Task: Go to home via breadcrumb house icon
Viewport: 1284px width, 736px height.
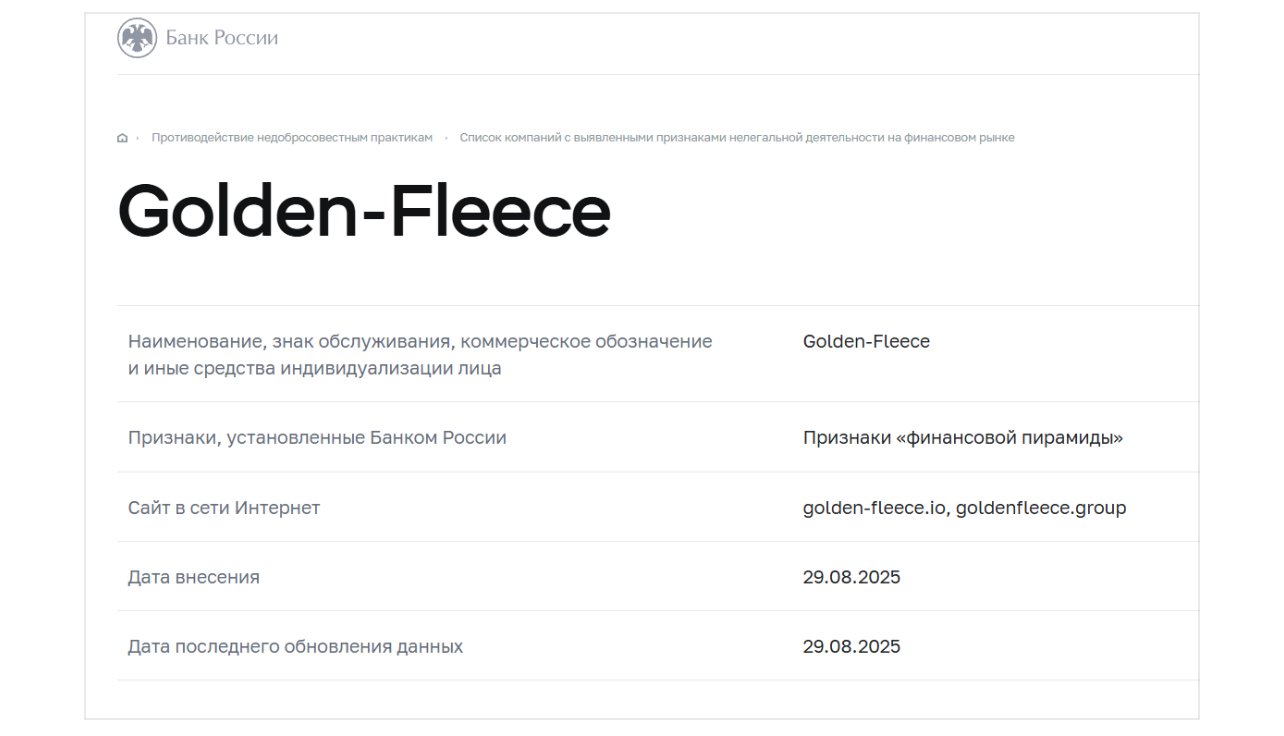Action: tap(122, 138)
